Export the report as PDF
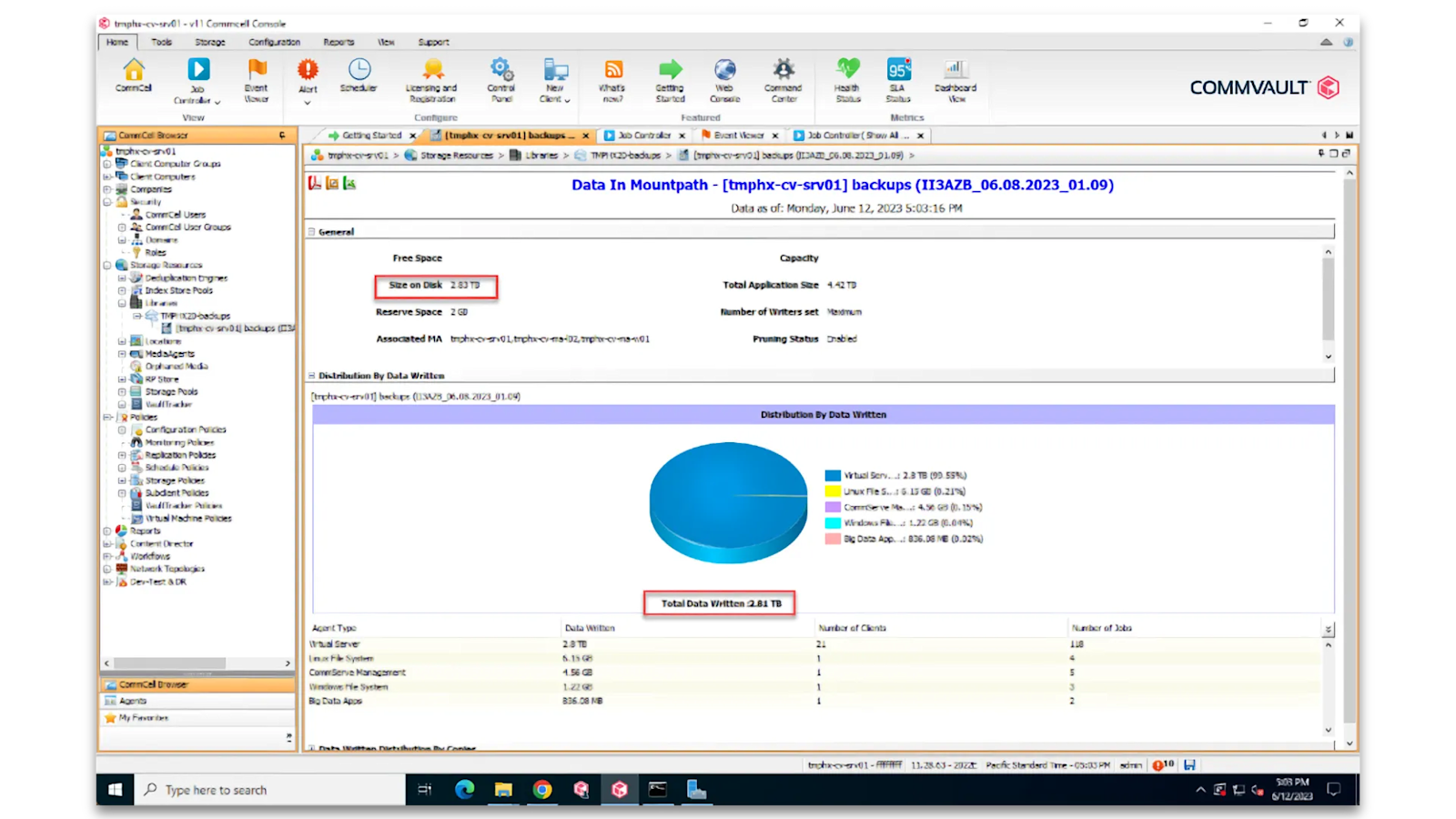The image size is (1456, 819). [315, 184]
